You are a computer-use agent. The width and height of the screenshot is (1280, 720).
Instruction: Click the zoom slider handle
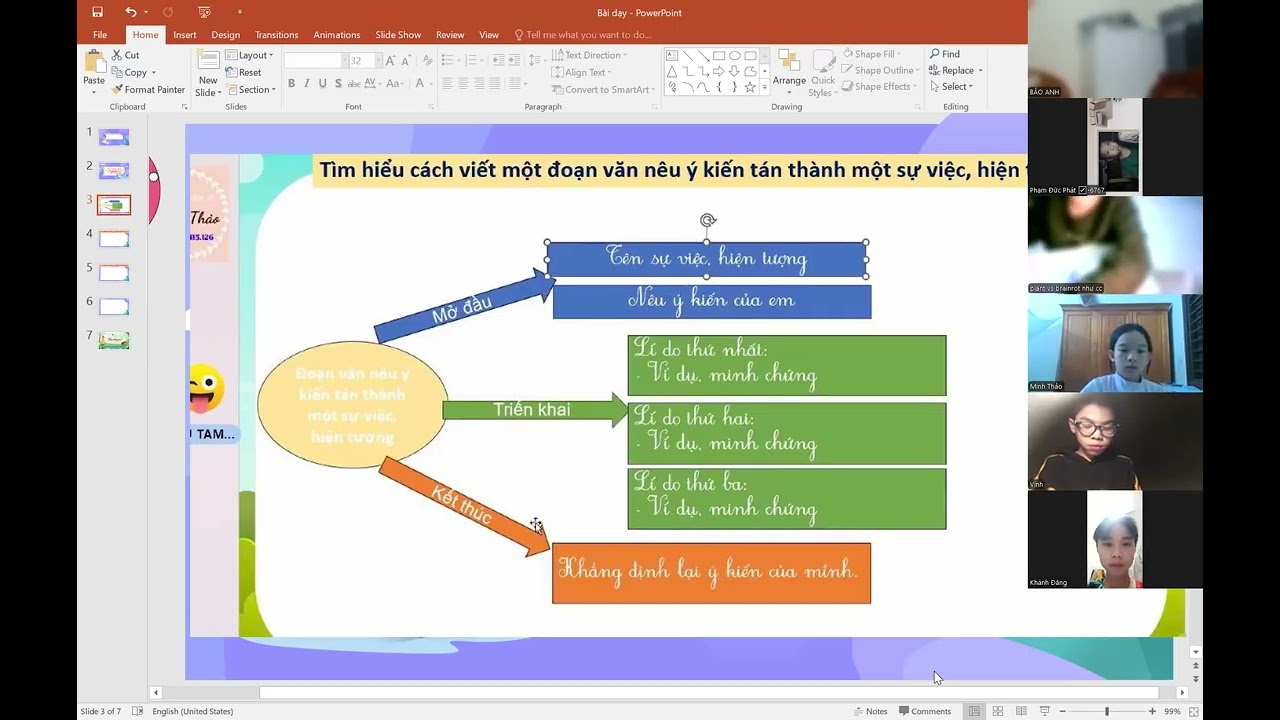tap(1106, 711)
